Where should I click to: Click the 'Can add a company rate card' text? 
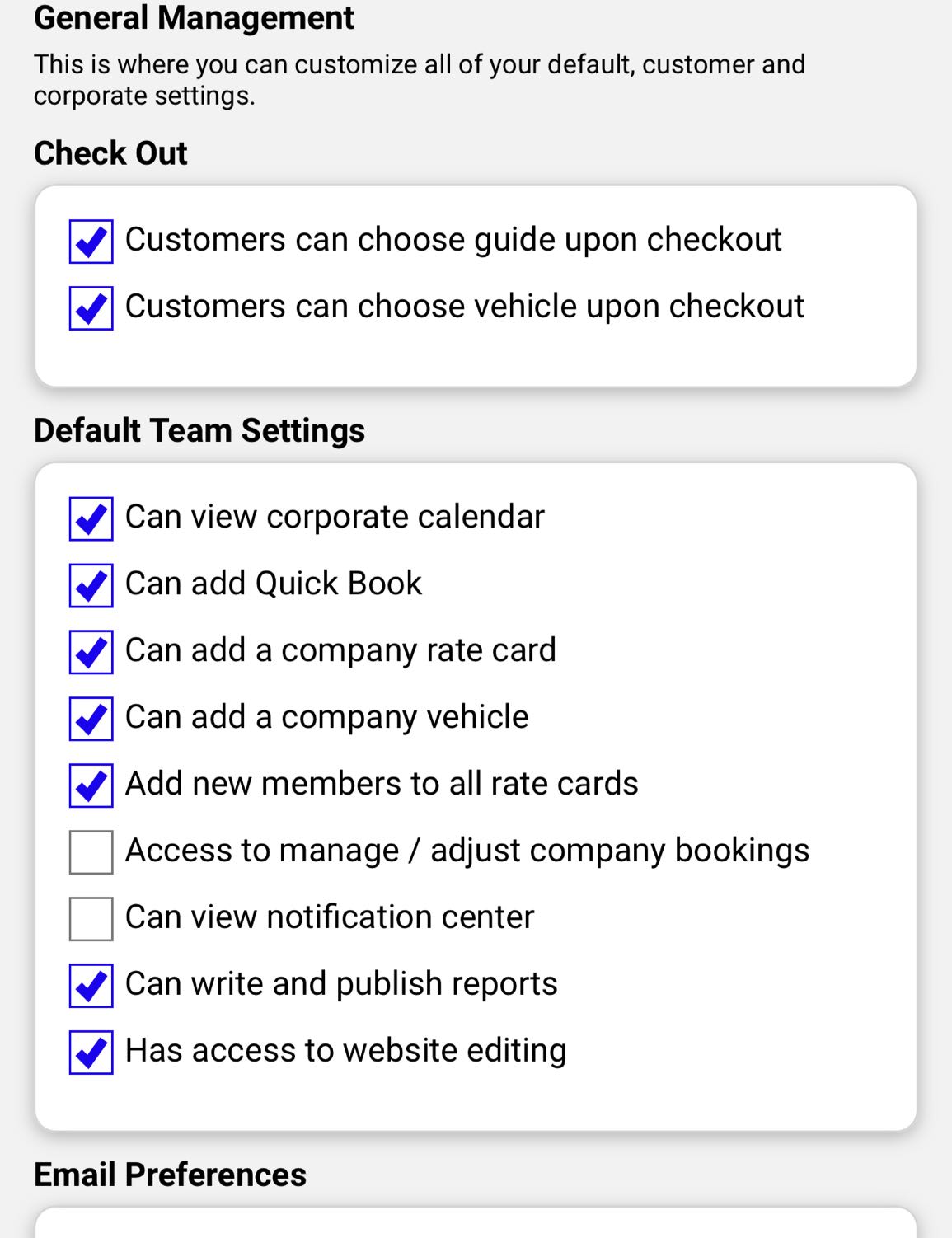[340, 651]
